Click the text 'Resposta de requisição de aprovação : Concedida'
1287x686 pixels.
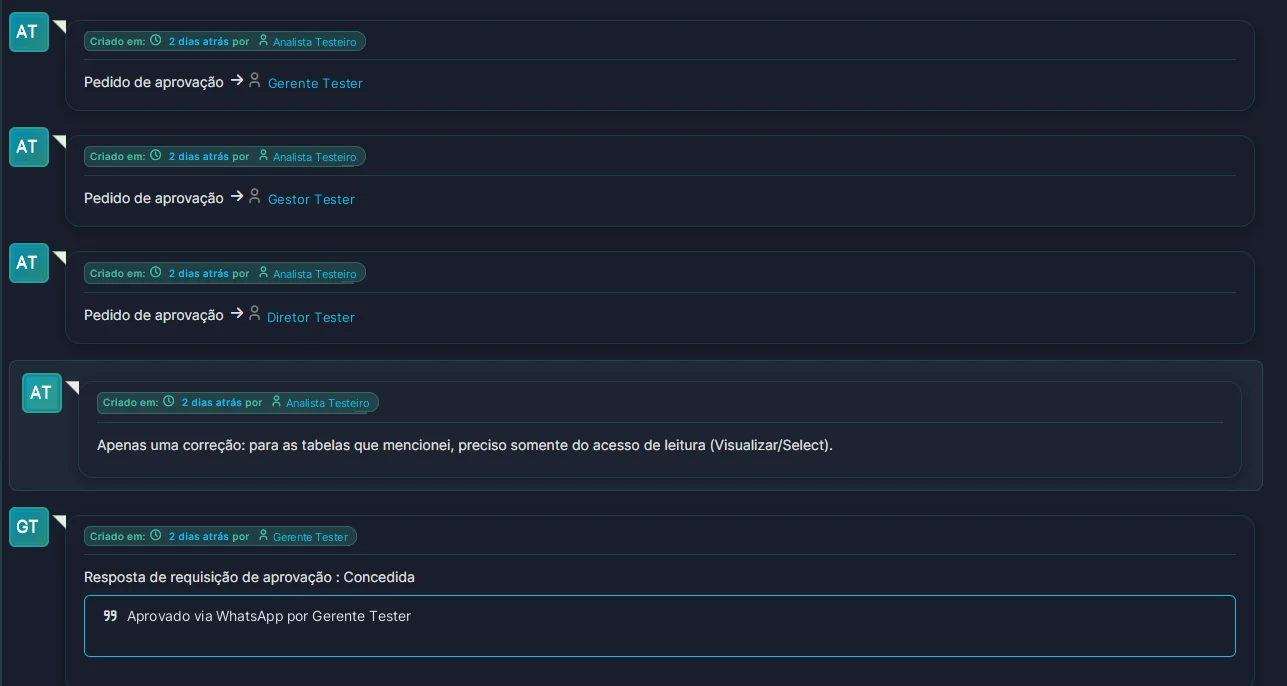pyautogui.click(x=249, y=577)
